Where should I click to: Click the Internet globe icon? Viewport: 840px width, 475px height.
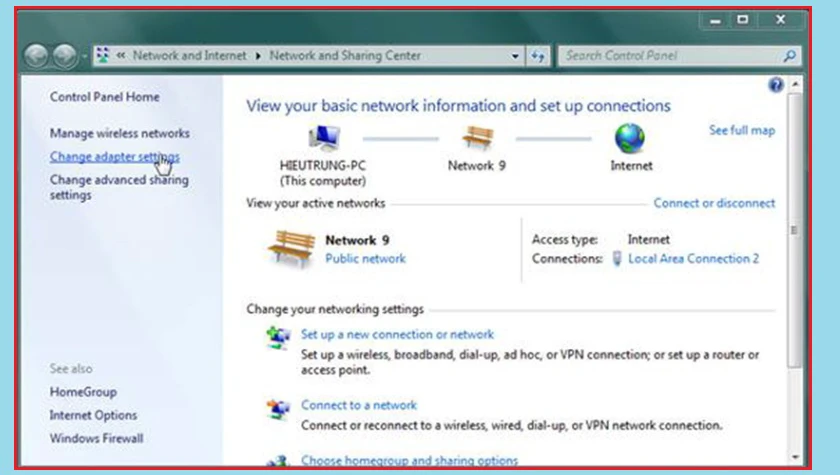click(630, 138)
